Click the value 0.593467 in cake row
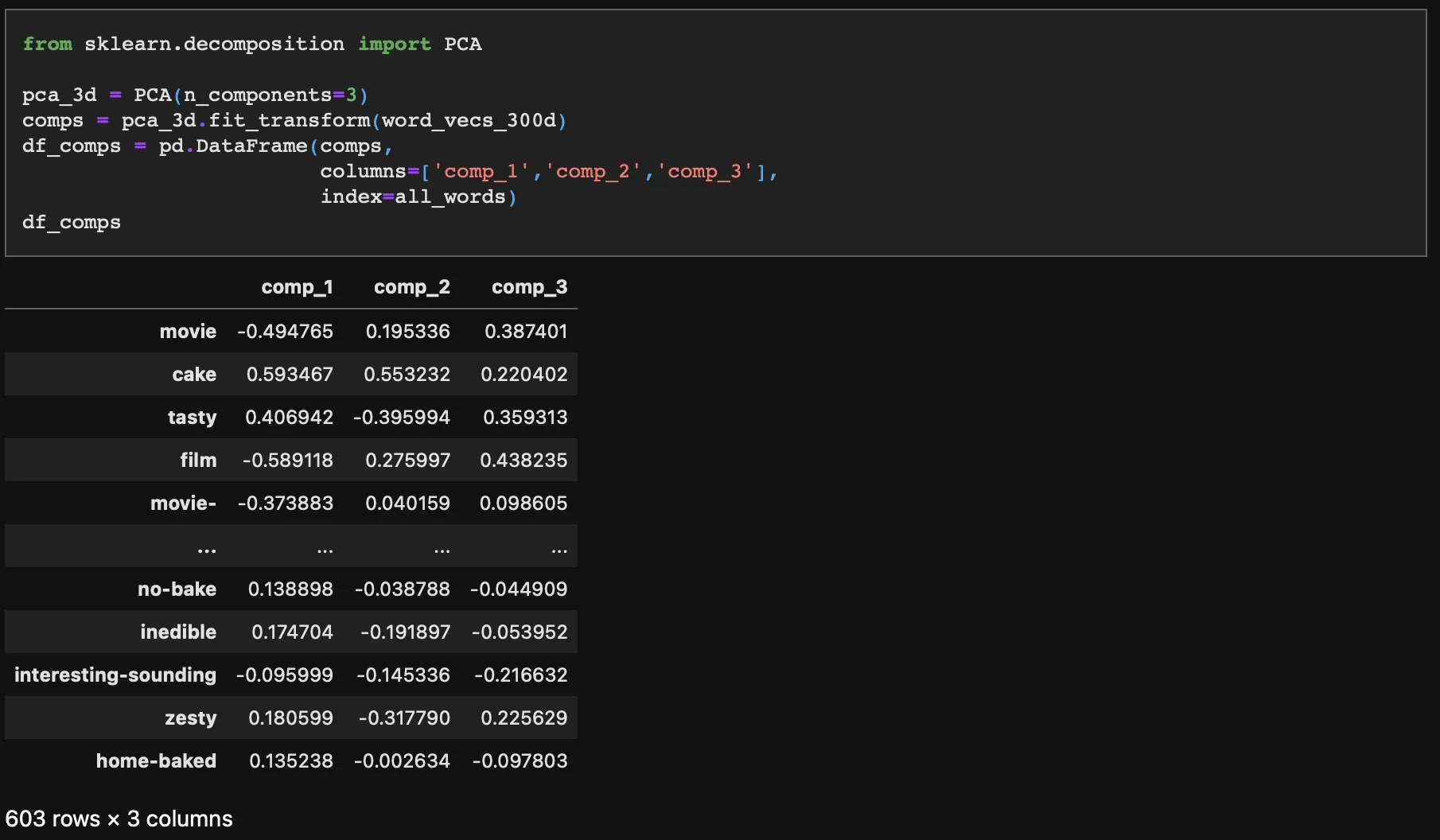1440x840 pixels. 290,374
